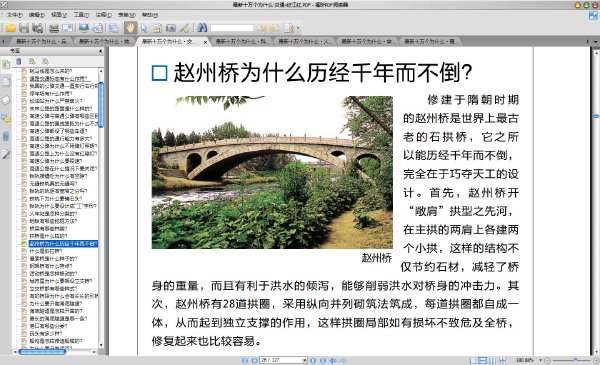The height and width of the screenshot is (365, 600).
Task: Click the delete bookmark trash icon
Action: (x=19, y=61)
